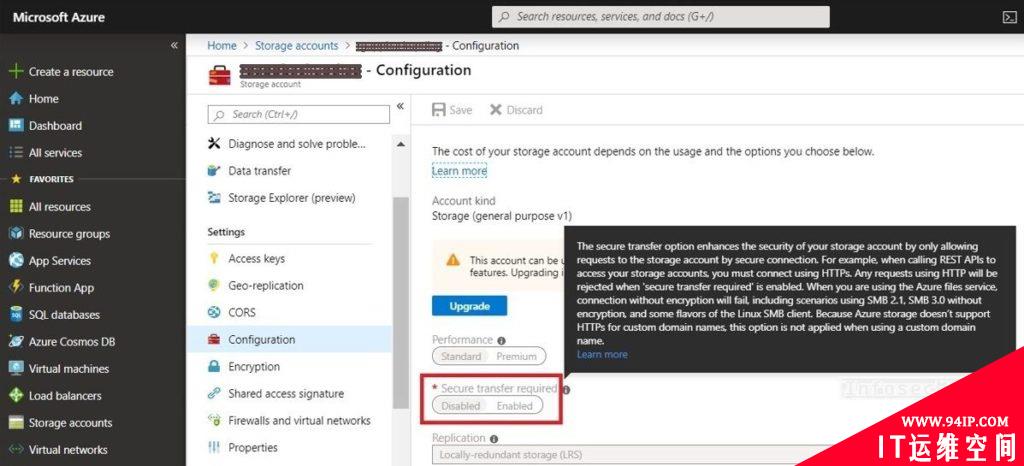
Task: Click Storage accounts breadcrumb link
Action: 296,46
